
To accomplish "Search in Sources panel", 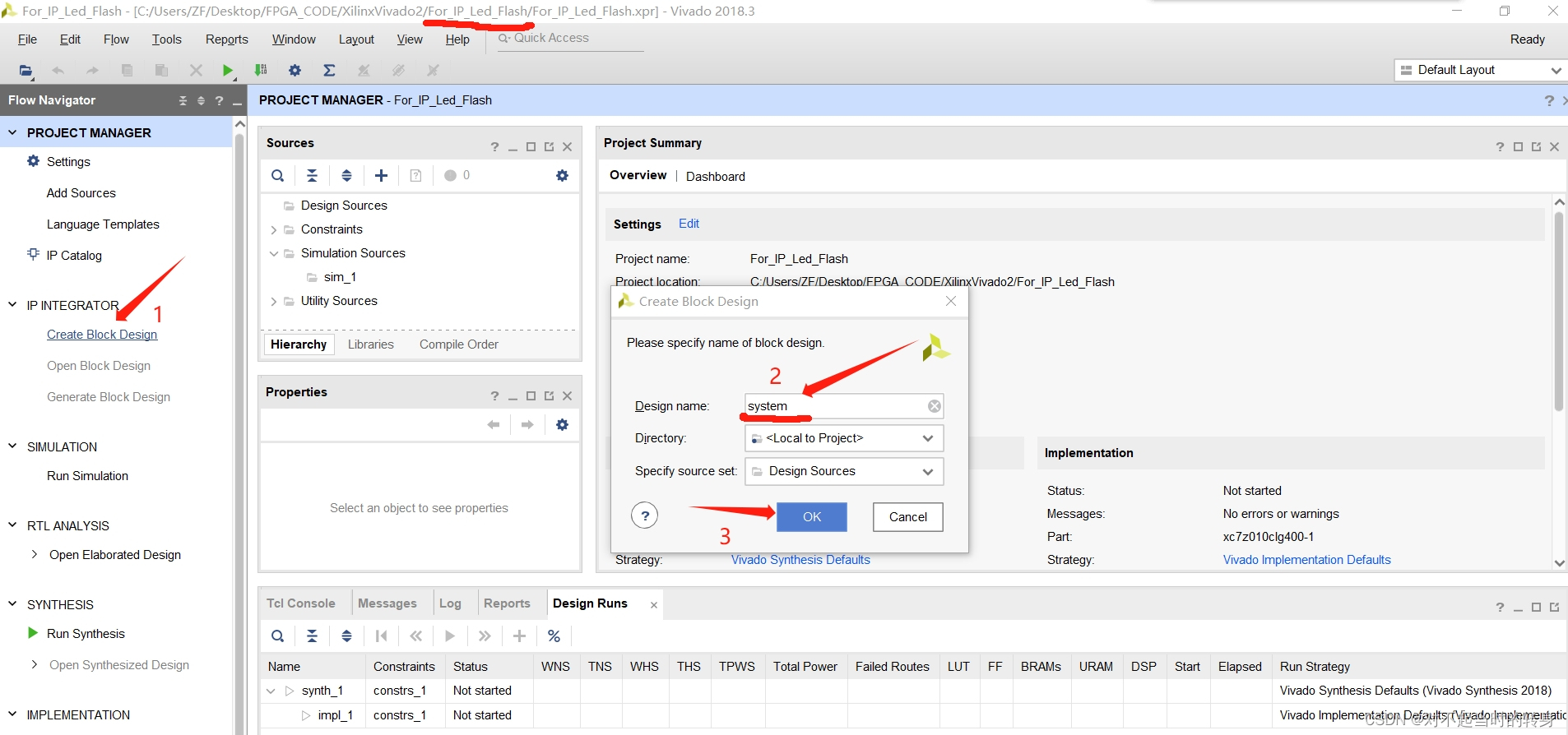I will point(278,175).
